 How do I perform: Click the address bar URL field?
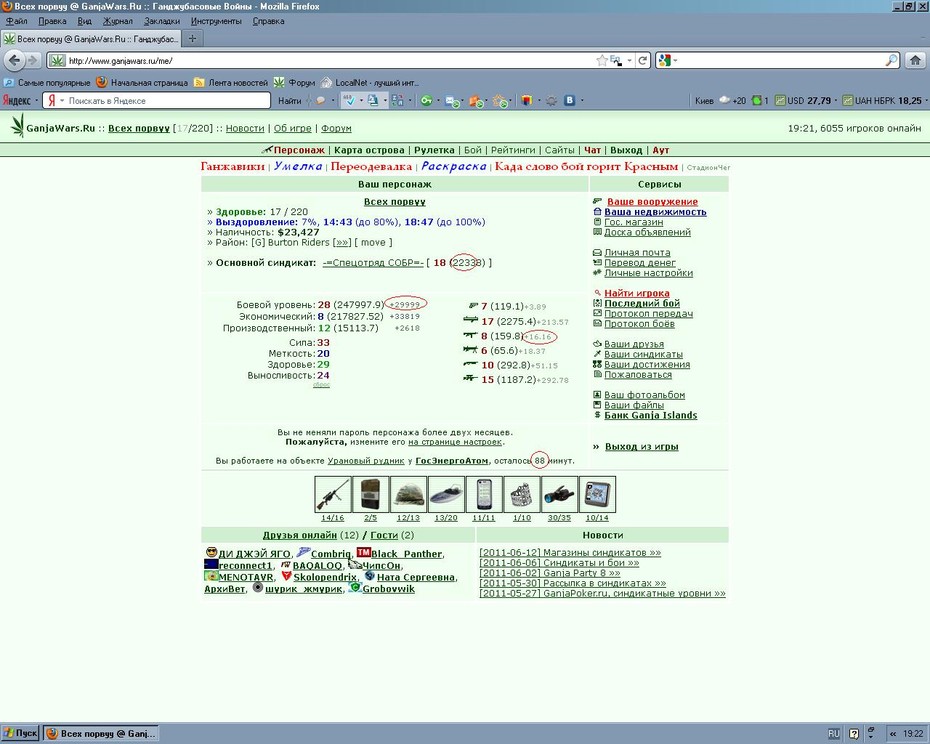(x=329, y=61)
